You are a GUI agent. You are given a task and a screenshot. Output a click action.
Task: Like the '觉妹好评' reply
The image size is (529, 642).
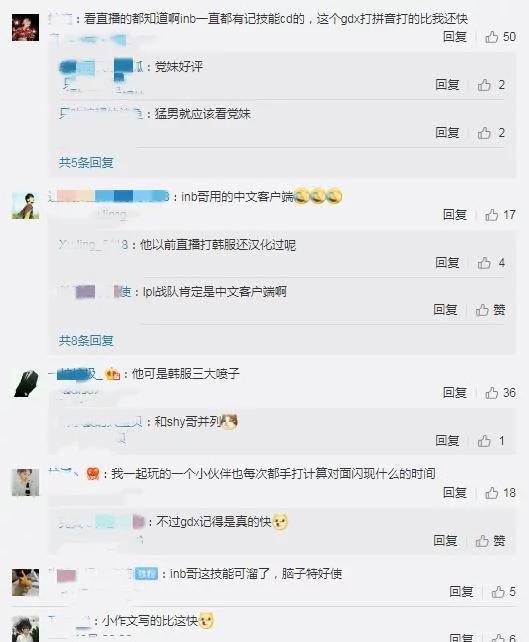[x=491, y=85]
